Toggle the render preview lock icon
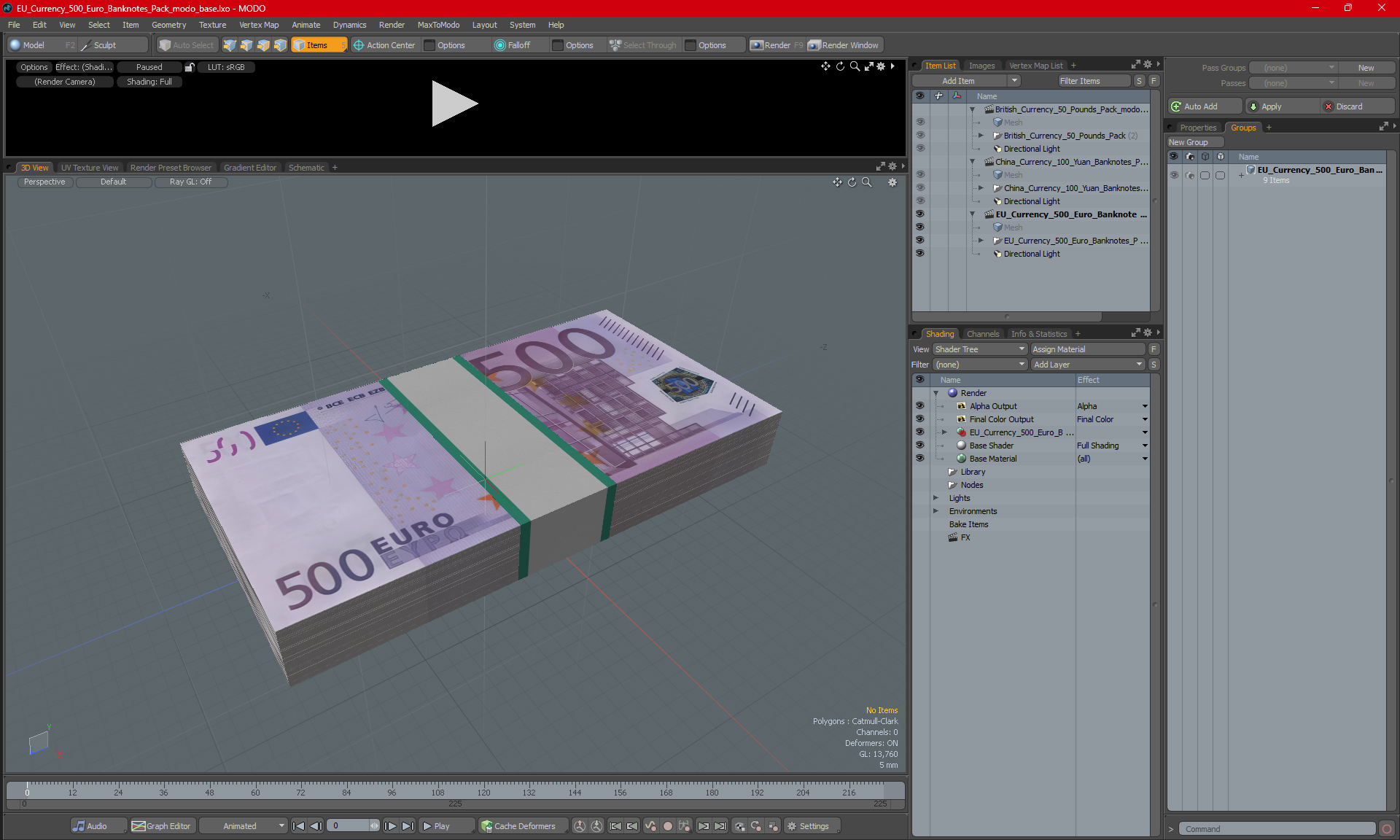This screenshot has height=840, width=1400. [190, 67]
